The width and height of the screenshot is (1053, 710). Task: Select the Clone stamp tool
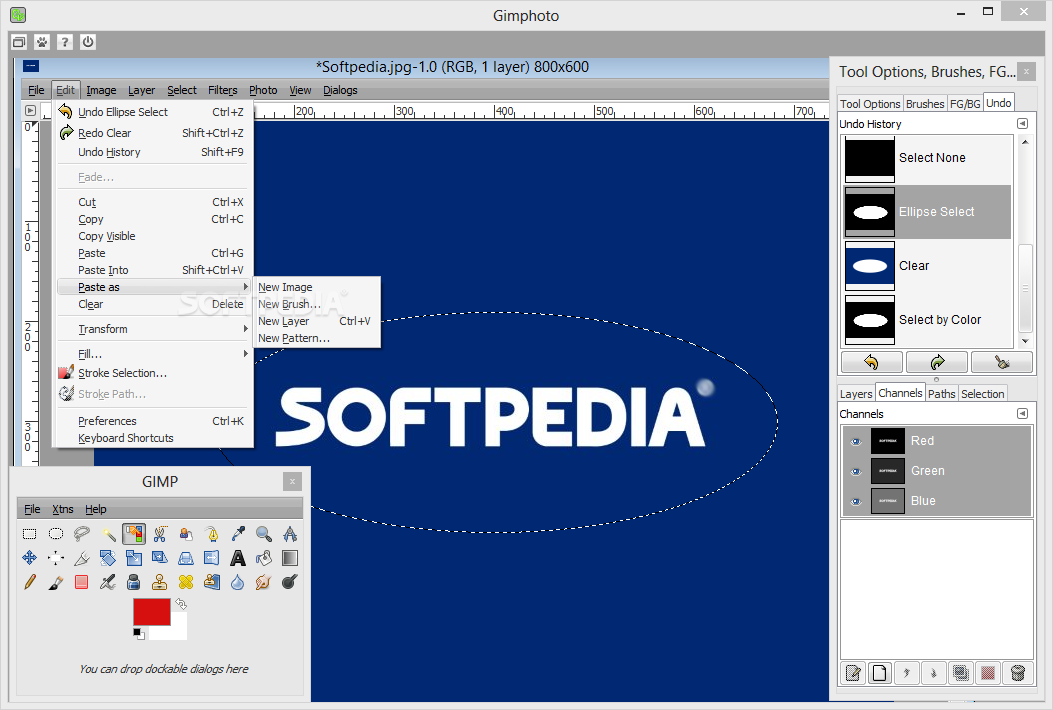click(160, 582)
